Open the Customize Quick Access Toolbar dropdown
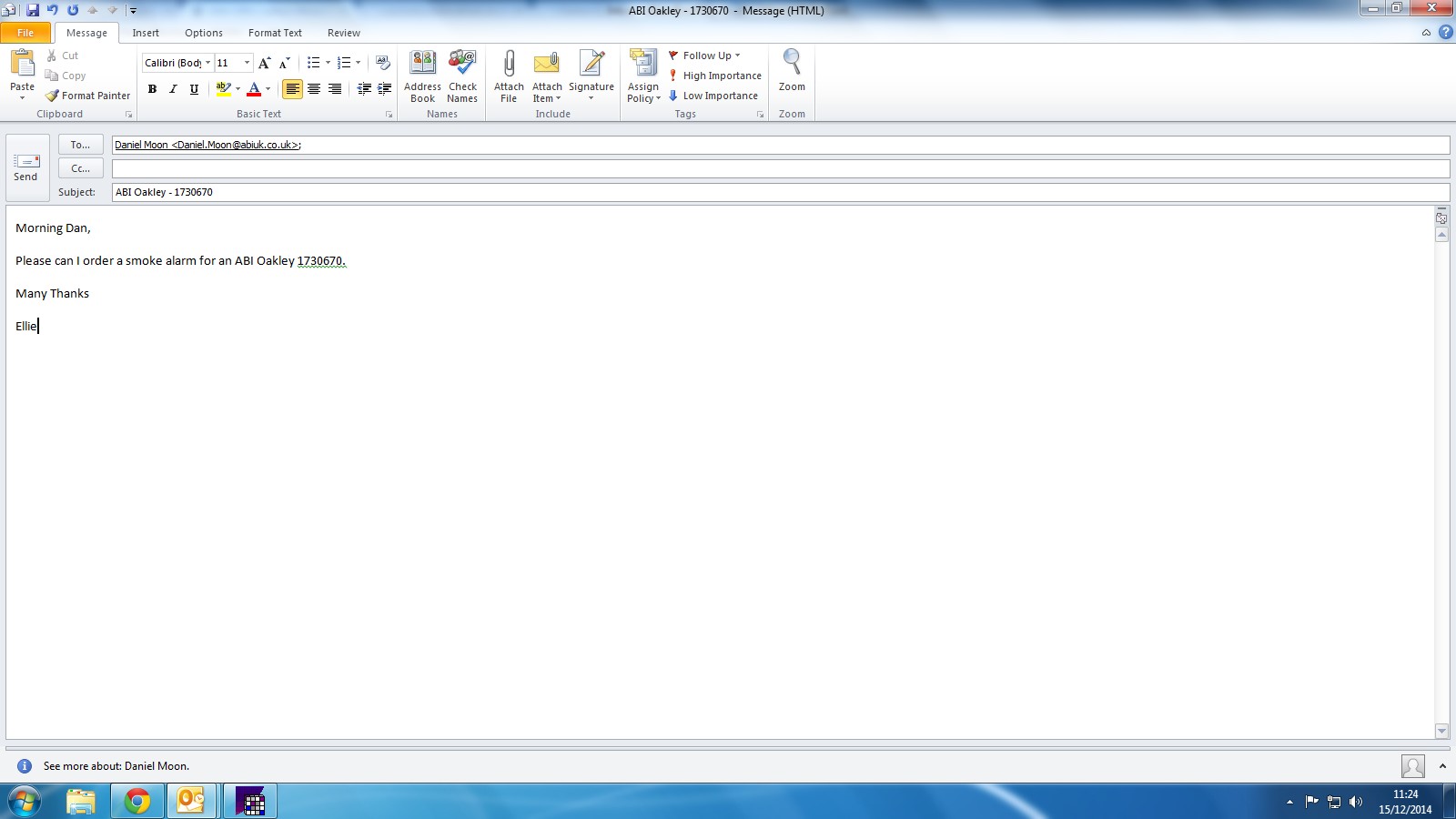Viewport: 1456px width, 819px height. pos(133,10)
